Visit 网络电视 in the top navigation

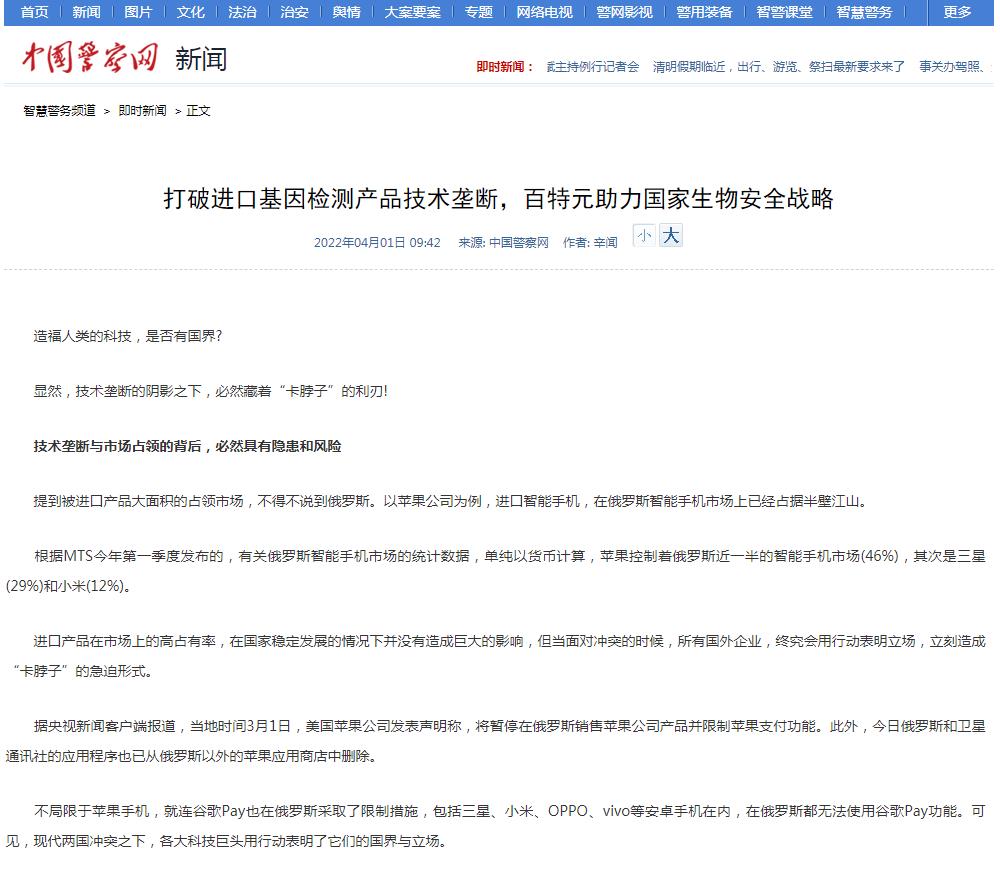[545, 12]
